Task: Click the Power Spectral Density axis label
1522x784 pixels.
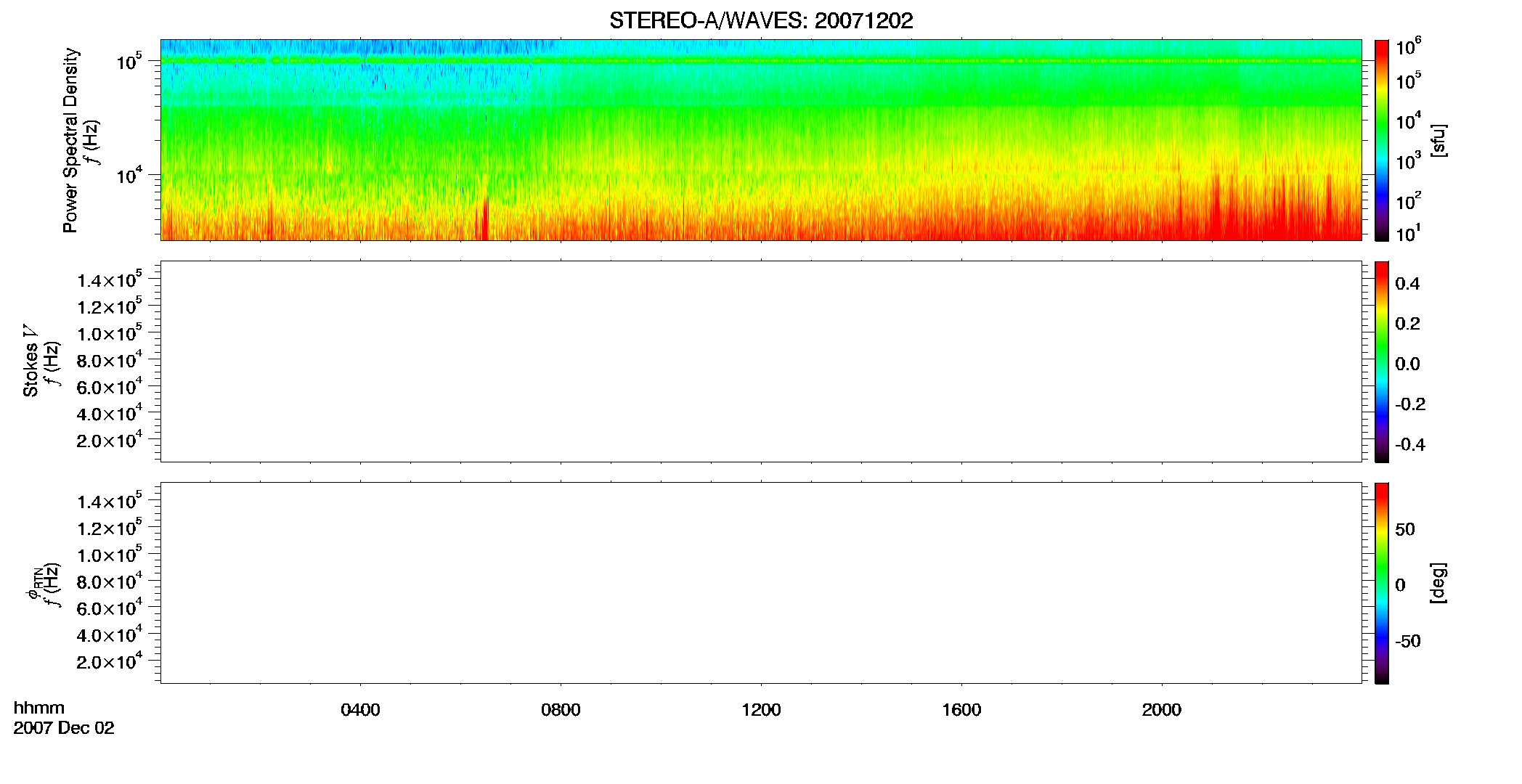Action: pyautogui.click(x=70, y=140)
